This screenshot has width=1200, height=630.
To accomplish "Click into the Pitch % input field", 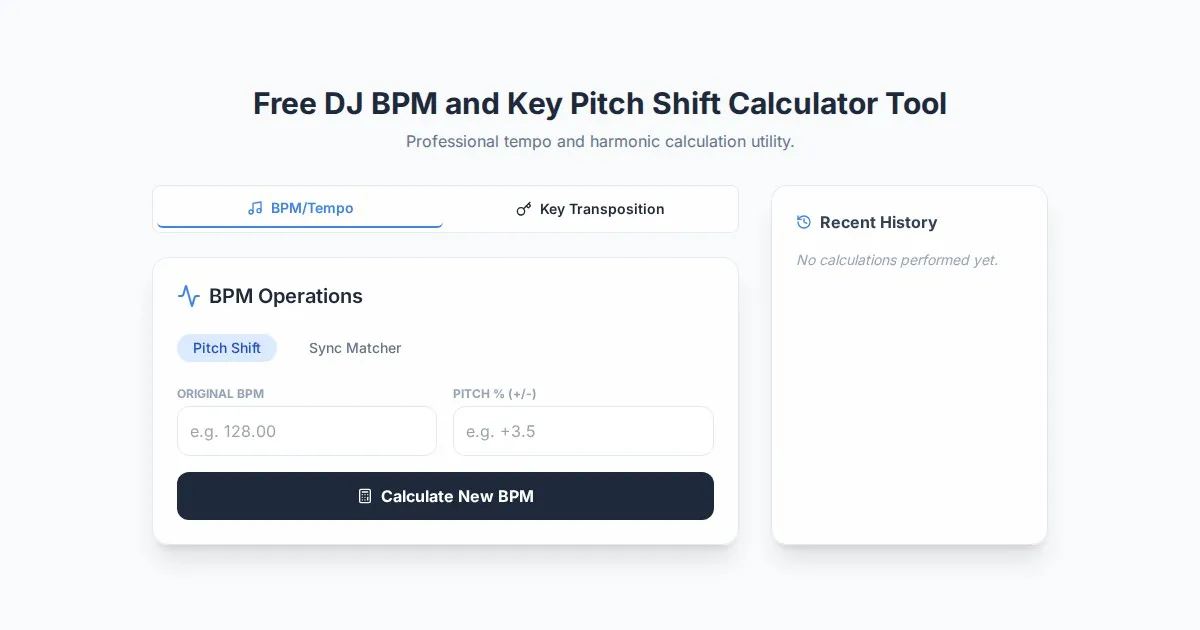I will click(583, 431).
